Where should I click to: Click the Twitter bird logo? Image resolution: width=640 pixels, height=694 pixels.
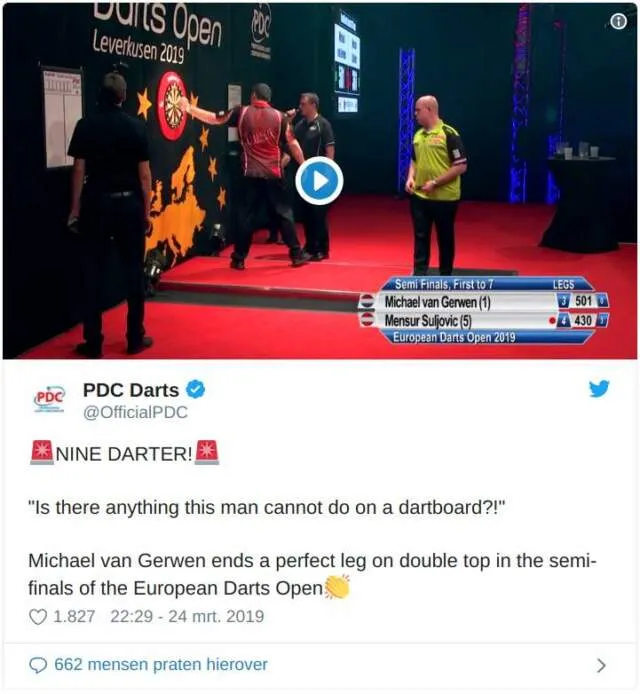pos(599,389)
